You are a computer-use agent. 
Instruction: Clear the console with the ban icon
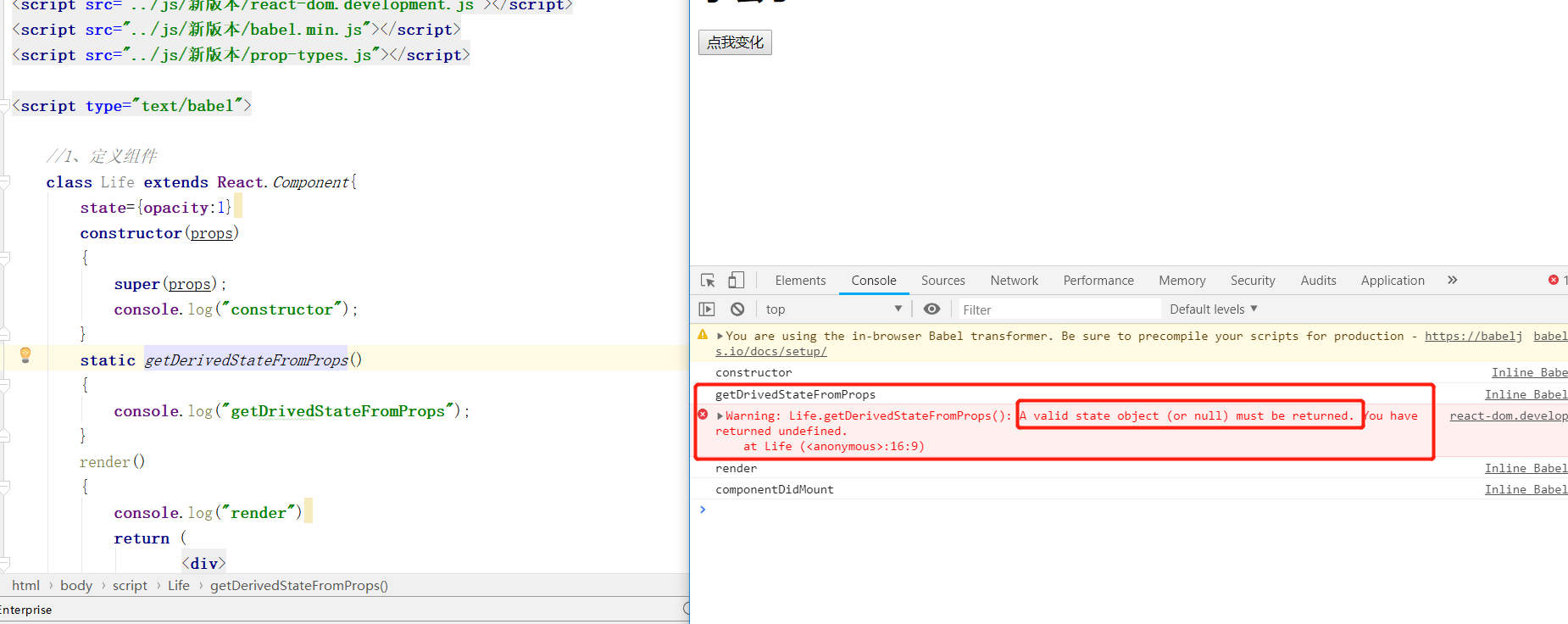[737, 309]
